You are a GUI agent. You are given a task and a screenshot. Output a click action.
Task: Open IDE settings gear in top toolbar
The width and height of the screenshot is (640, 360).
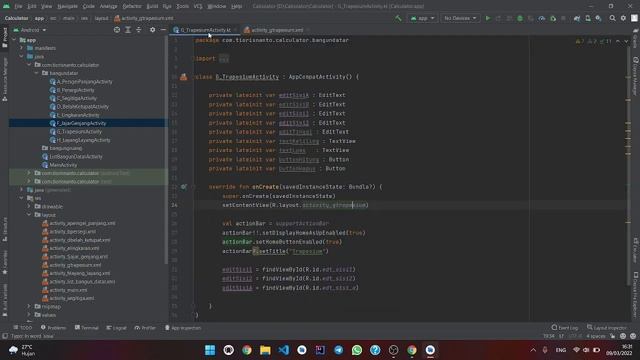(623, 18)
